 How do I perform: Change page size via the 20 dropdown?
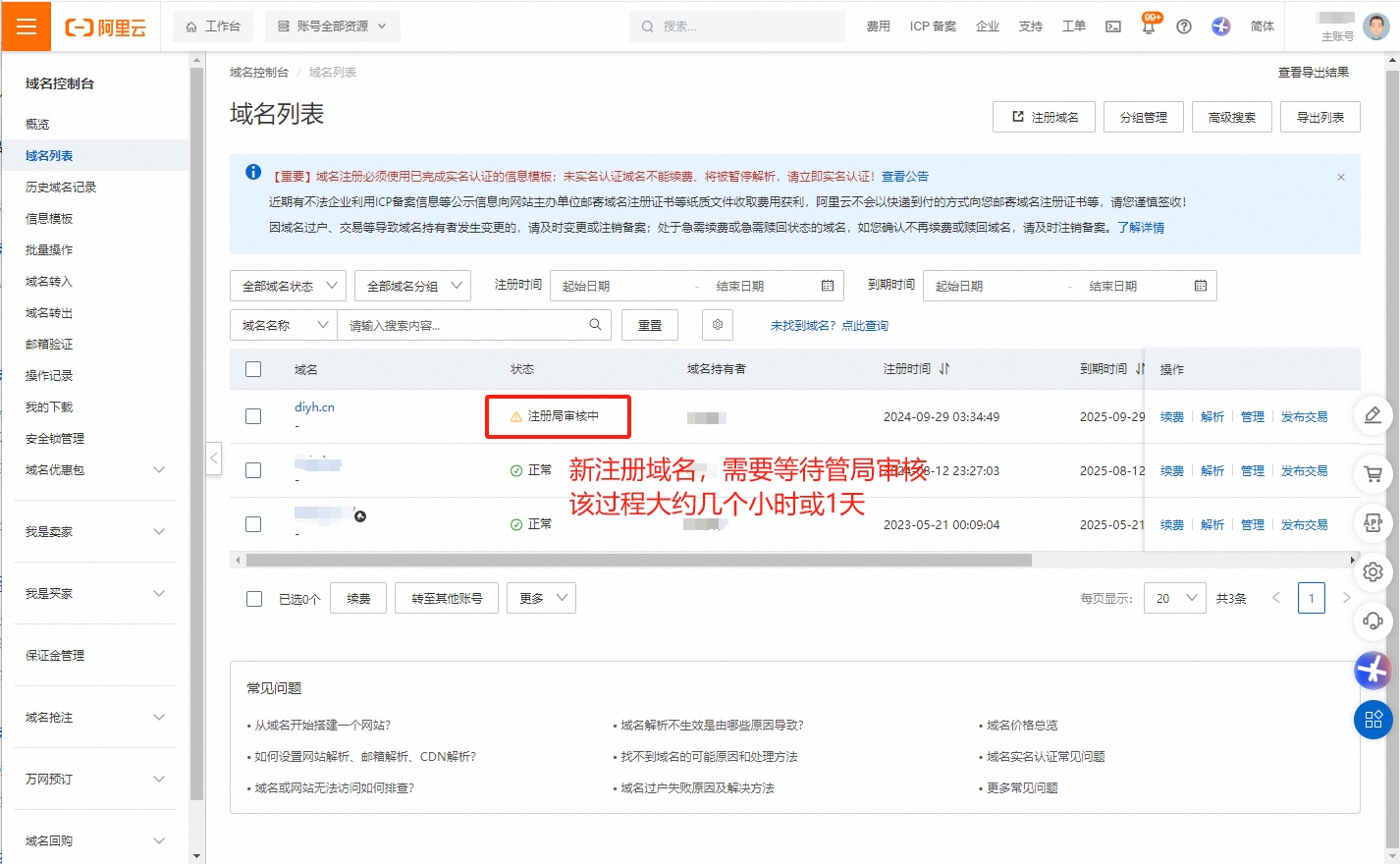[1174, 598]
